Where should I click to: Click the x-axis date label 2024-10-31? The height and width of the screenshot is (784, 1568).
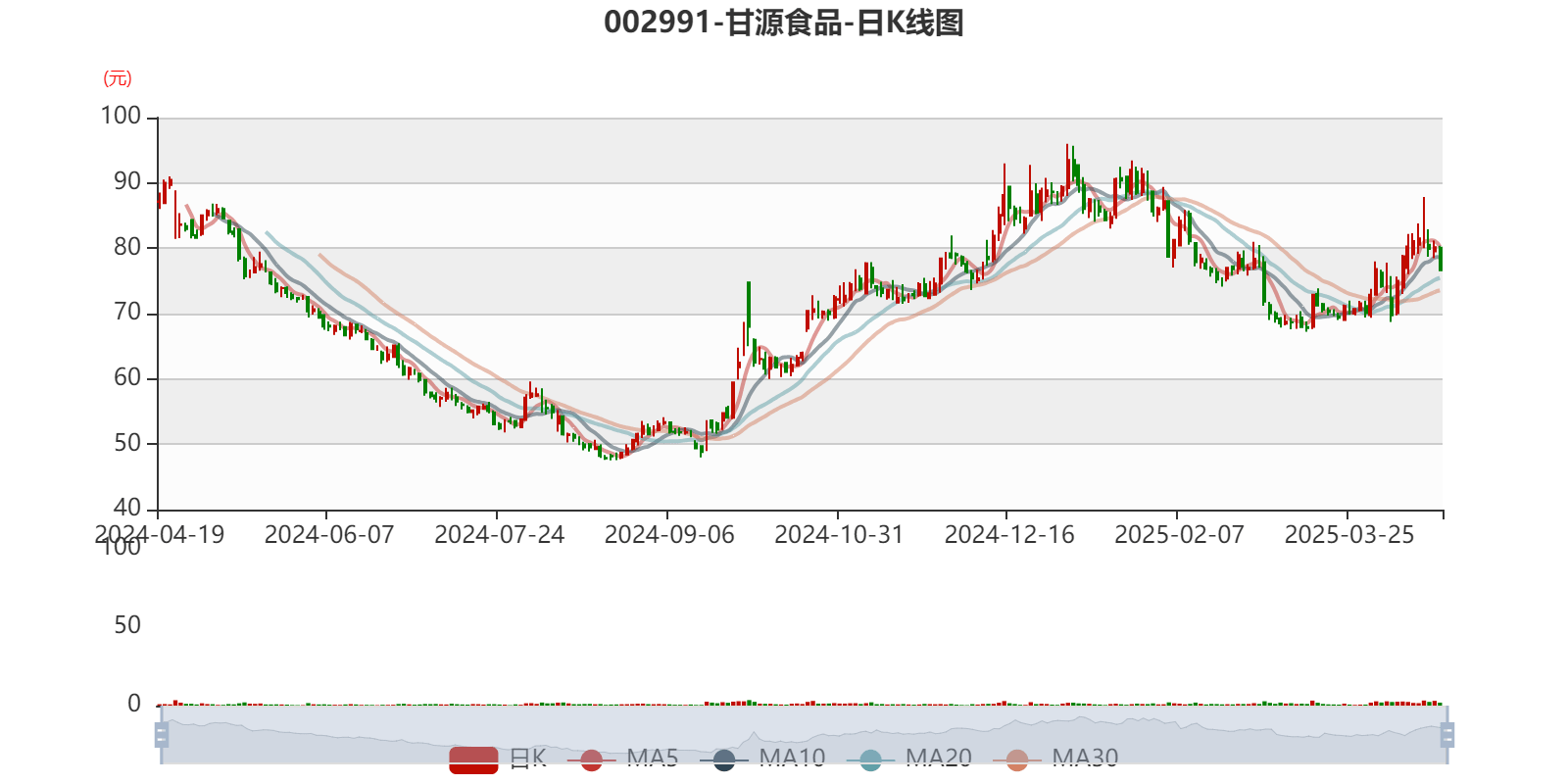(x=839, y=535)
